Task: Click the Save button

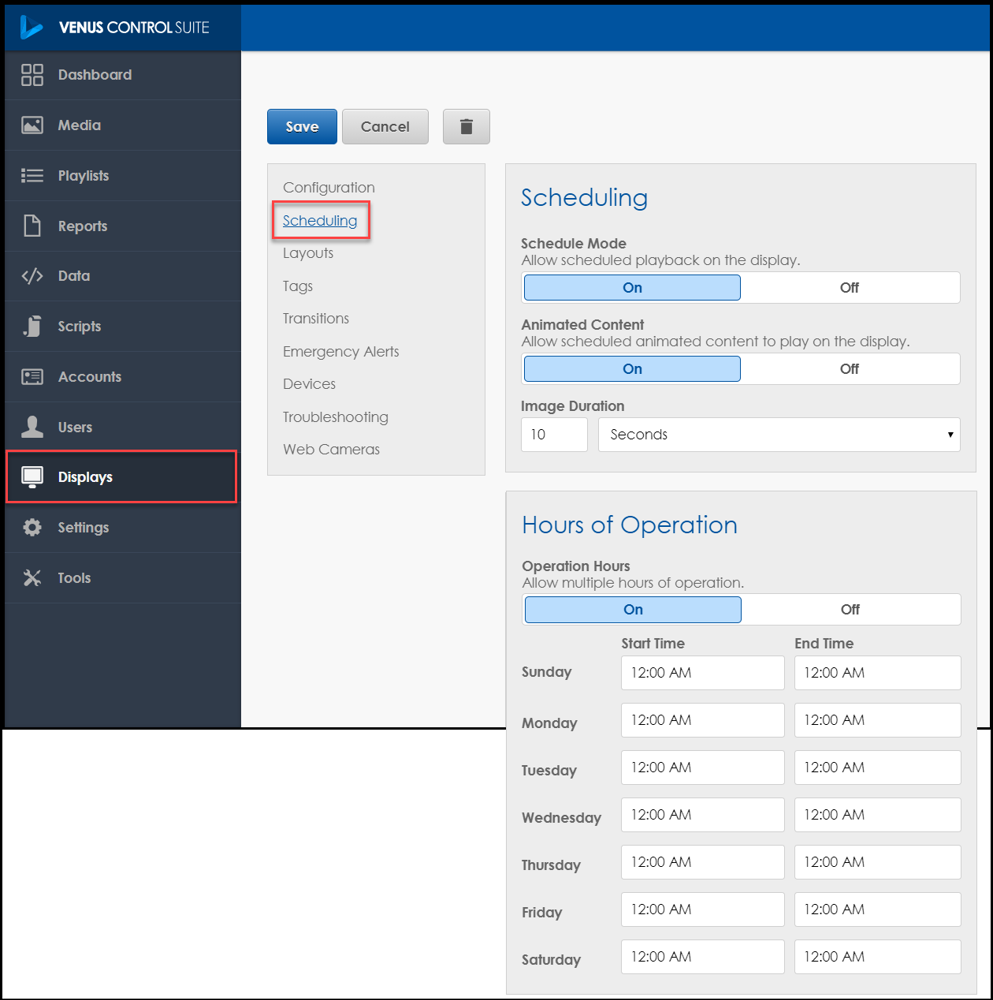Action: point(301,126)
